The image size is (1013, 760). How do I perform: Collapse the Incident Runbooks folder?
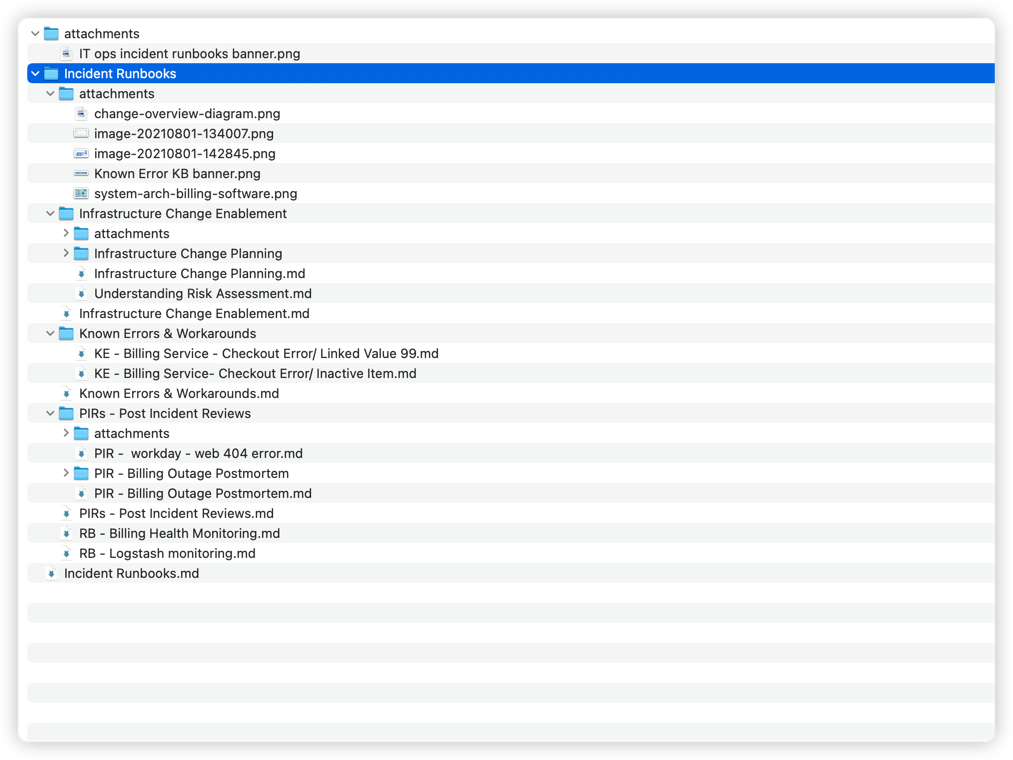click(x=35, y=73)
